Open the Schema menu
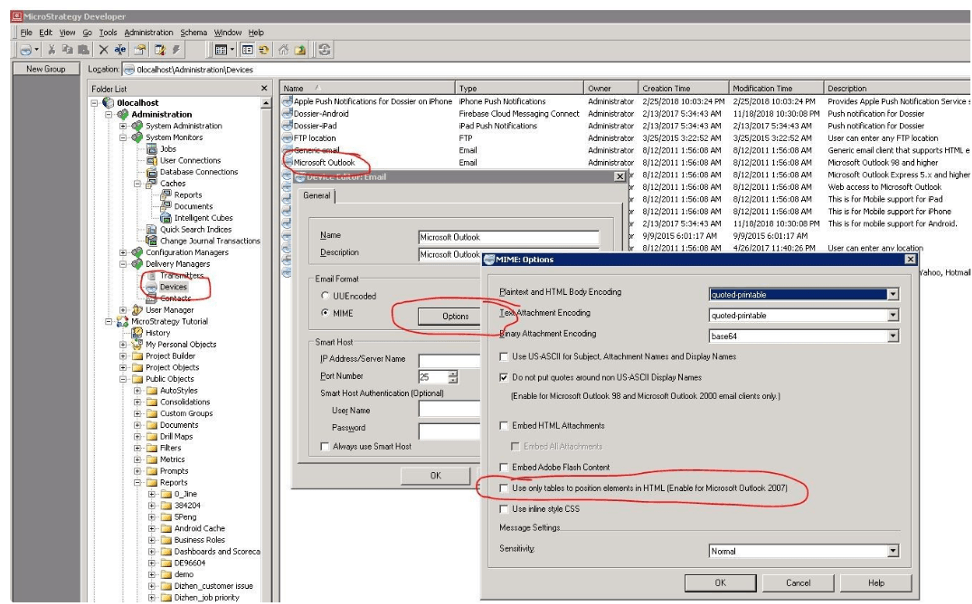Image resolution: width=972 pixels, height=604 pixels. [x=193, y=32]
